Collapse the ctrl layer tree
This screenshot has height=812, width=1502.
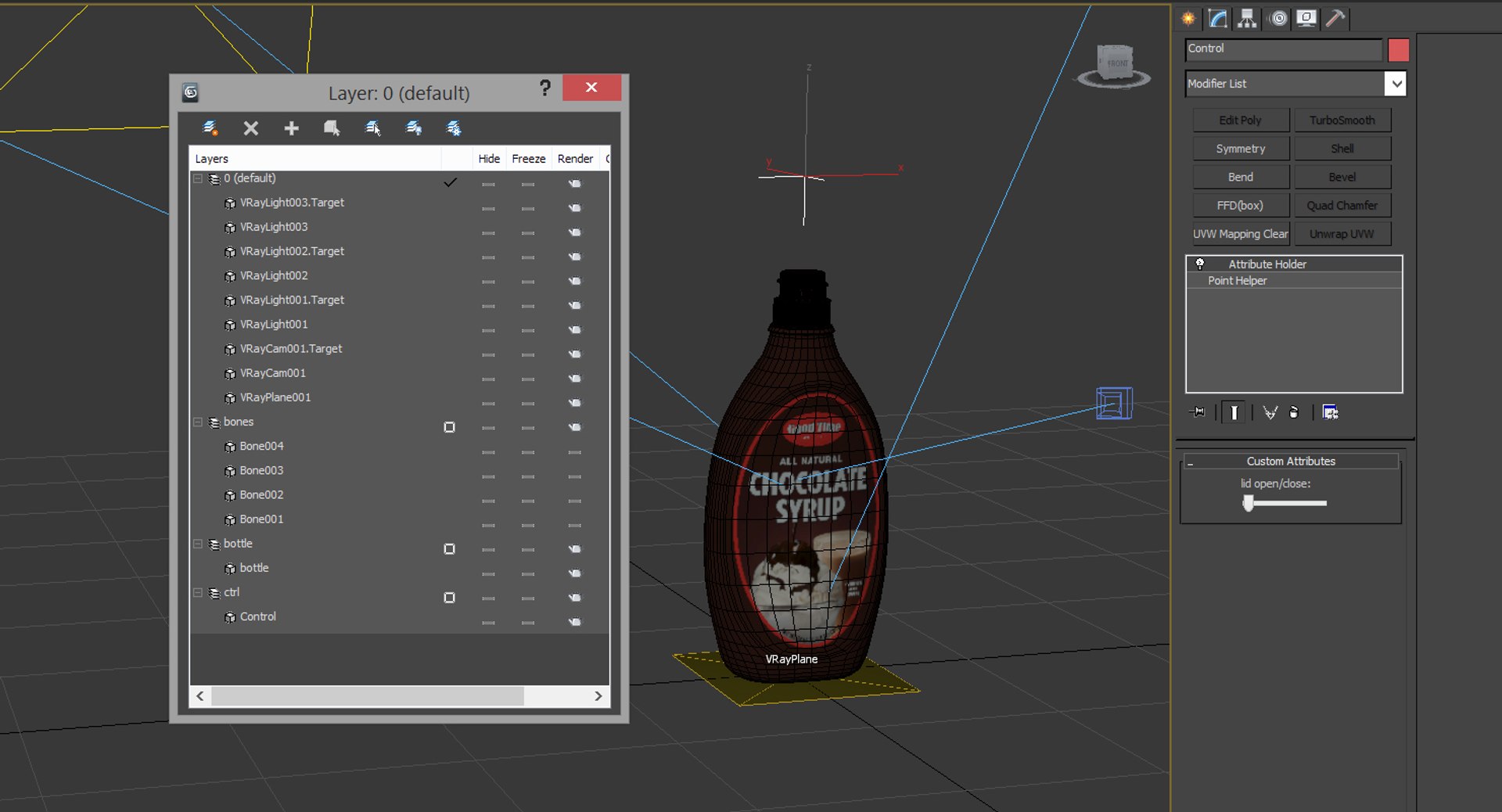point(198,593)
